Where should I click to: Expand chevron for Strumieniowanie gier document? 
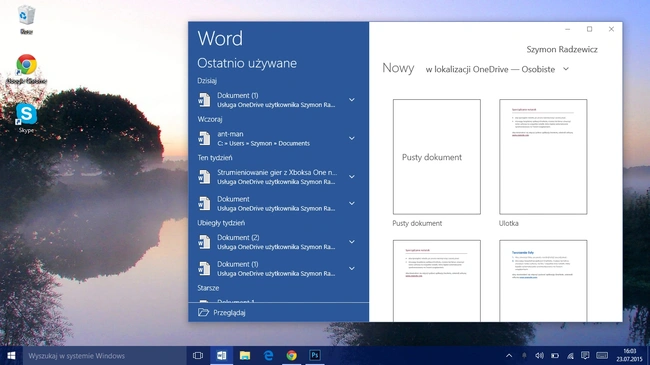(x=352, y=177)
